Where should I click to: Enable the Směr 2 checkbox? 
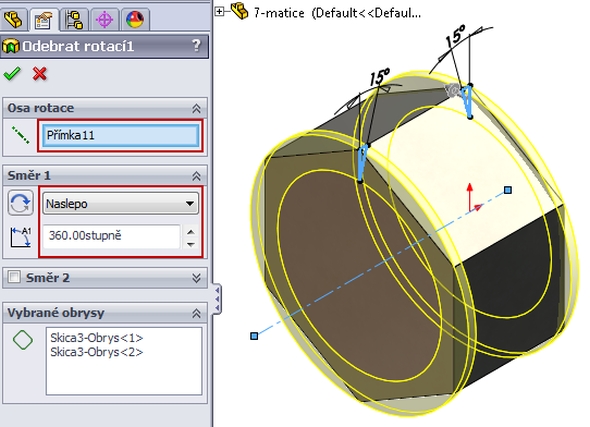(x=14, y=277)
